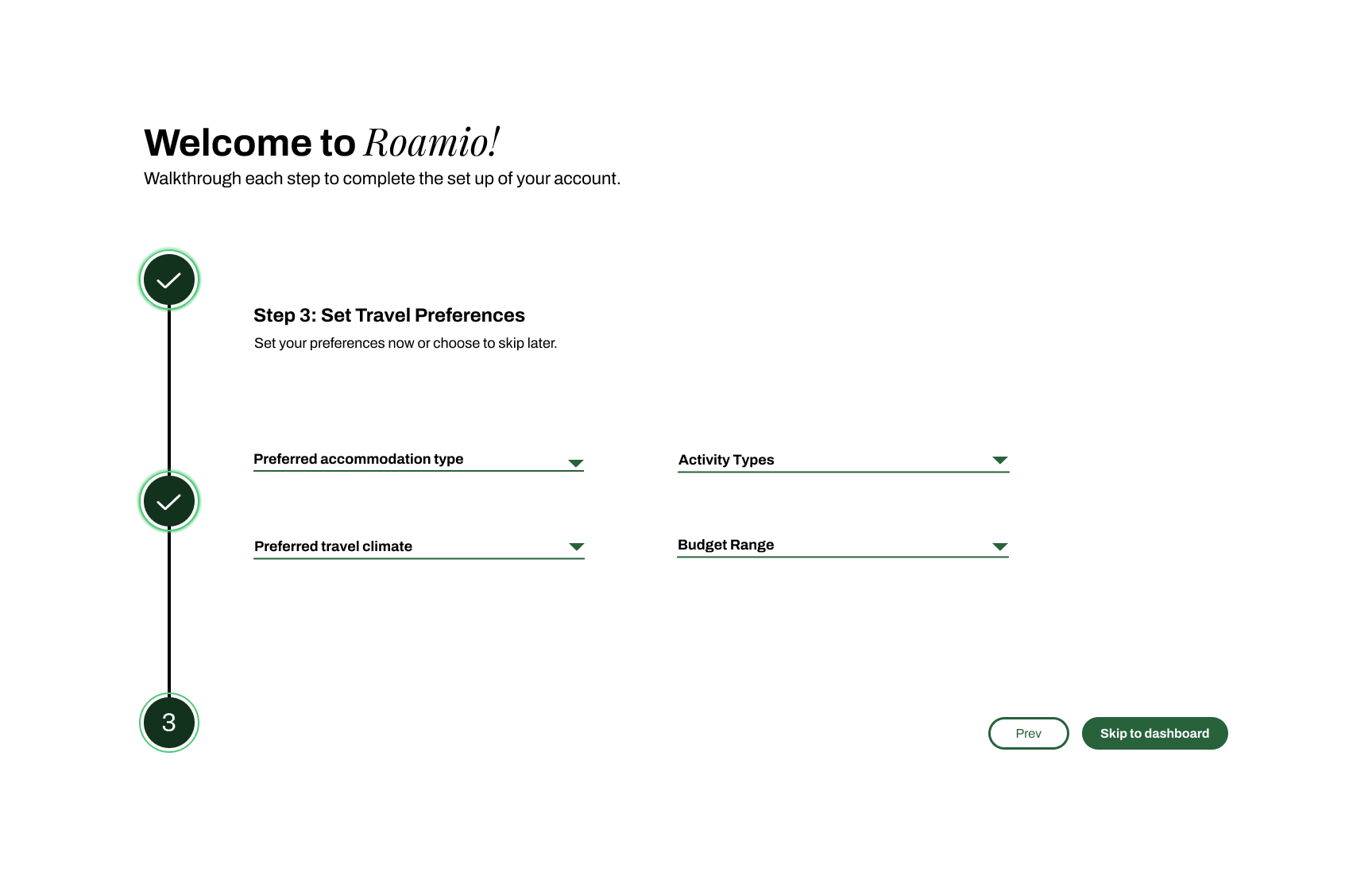Select the step 3 circle indicator

168,723
